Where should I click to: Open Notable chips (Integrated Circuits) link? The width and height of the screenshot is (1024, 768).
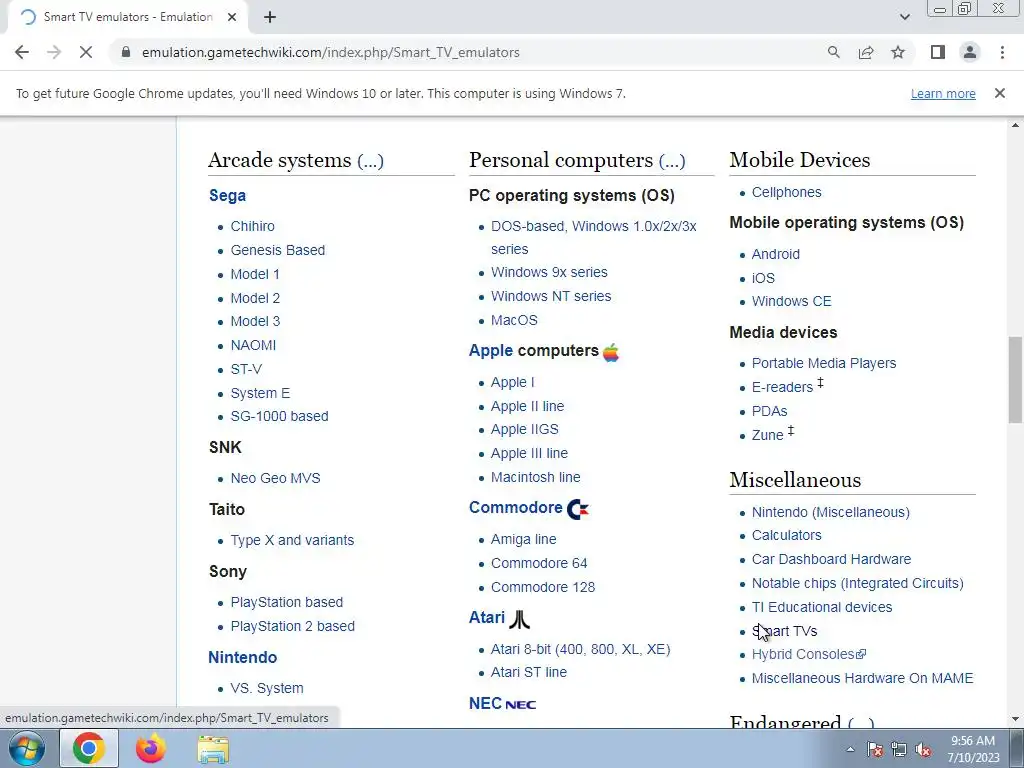click(857, 583)
